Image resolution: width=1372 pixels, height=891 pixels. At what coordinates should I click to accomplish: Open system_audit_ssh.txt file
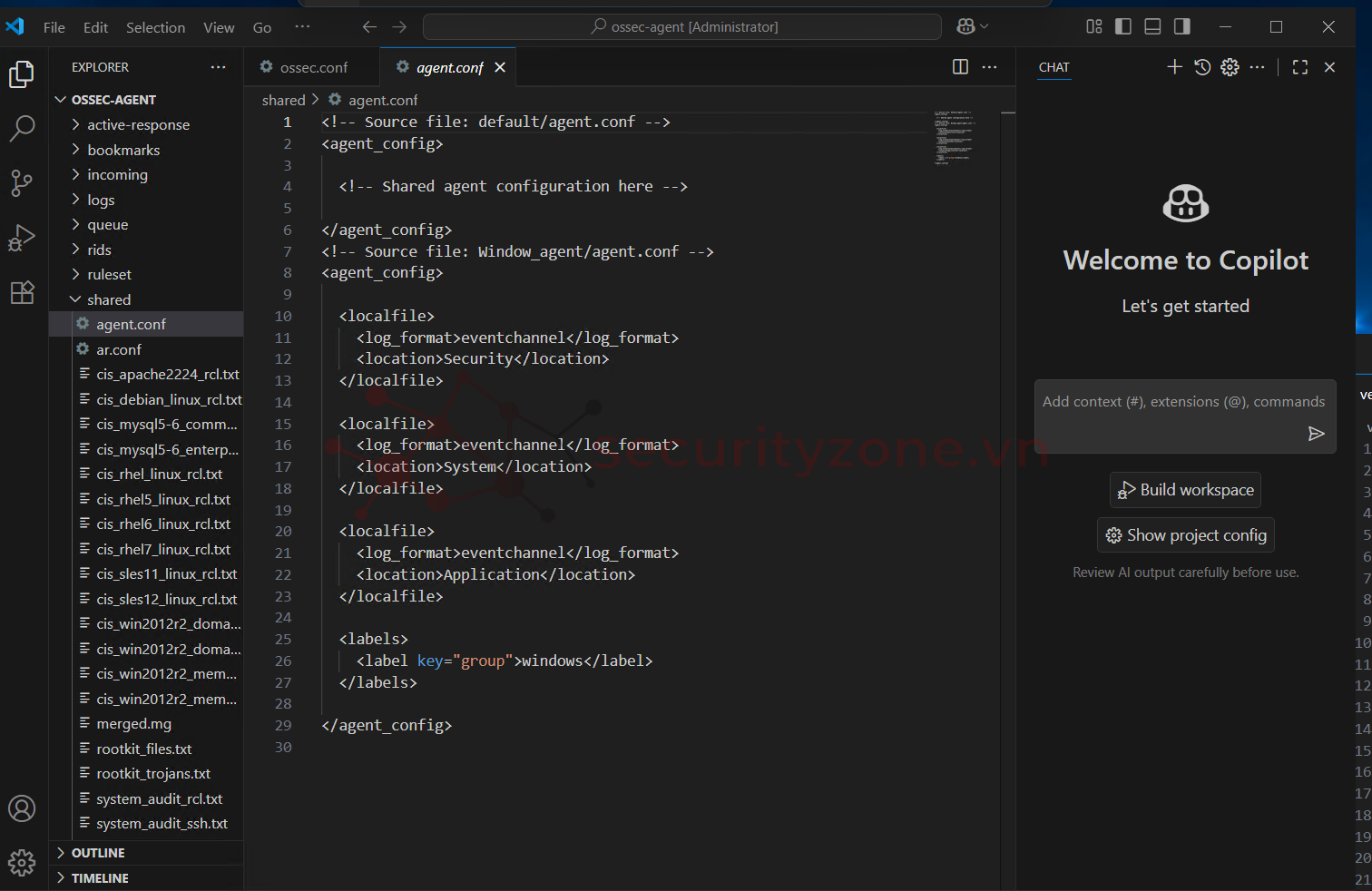pos(146,824)
